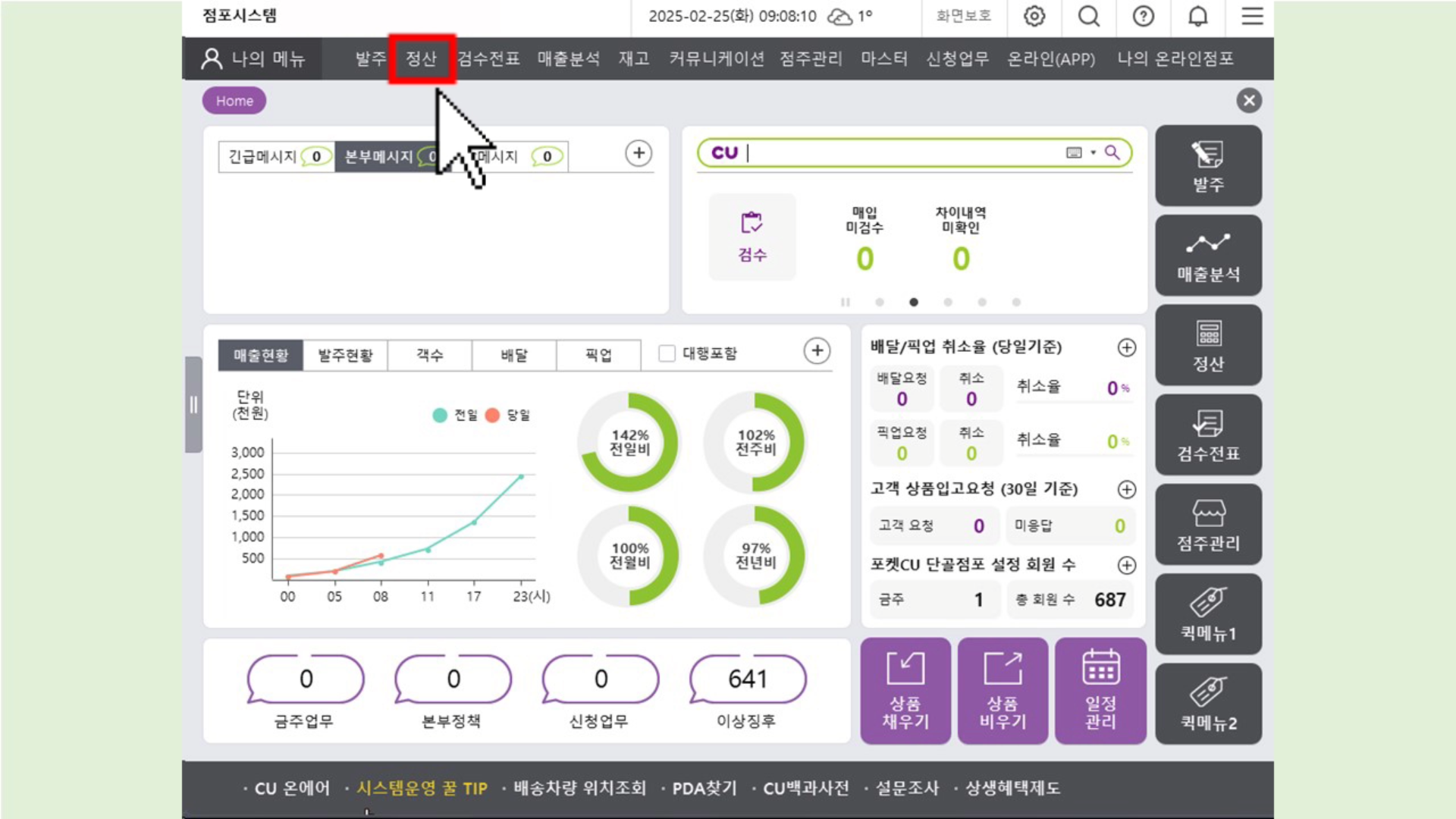Click the 시스템운영 꿀 TIP link
Image resolution: width=1456 pixels, height=819 pixels.
point(422,789)
